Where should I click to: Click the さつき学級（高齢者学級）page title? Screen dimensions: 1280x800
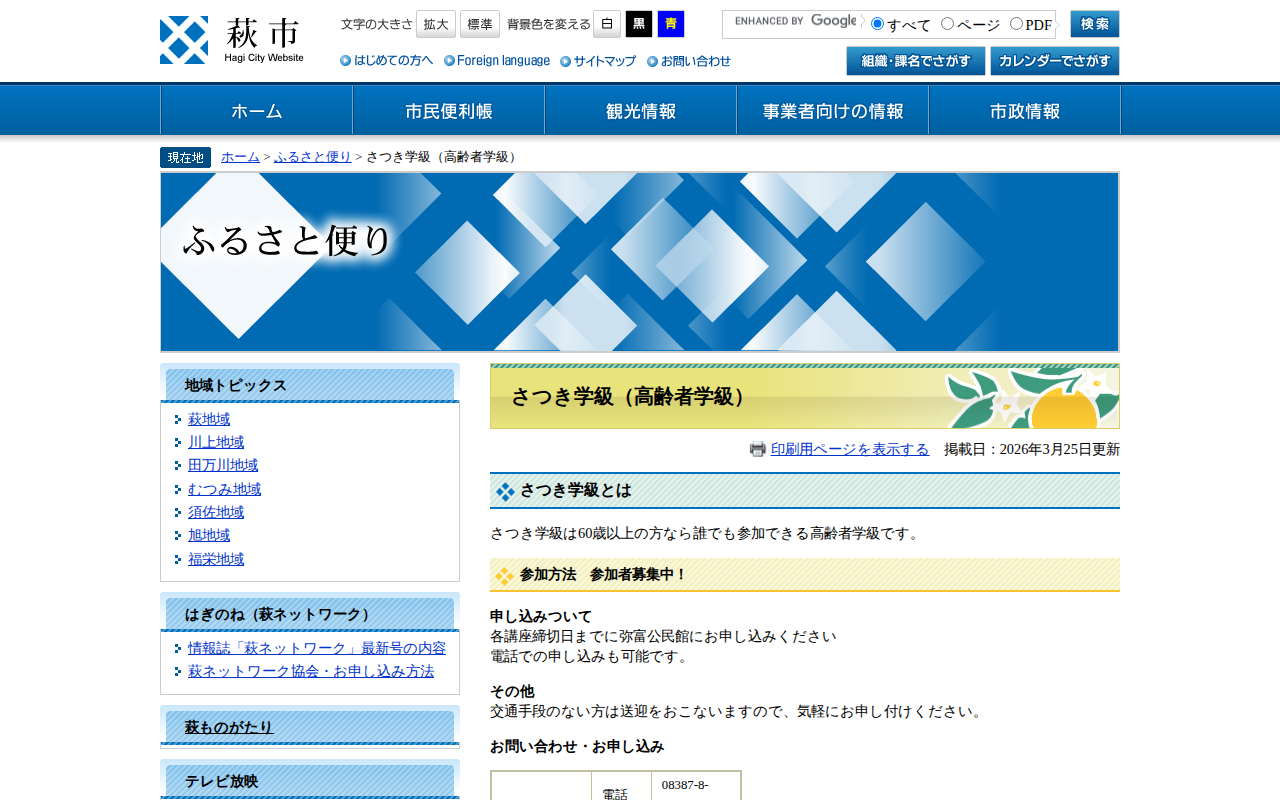tap(805, 397)
